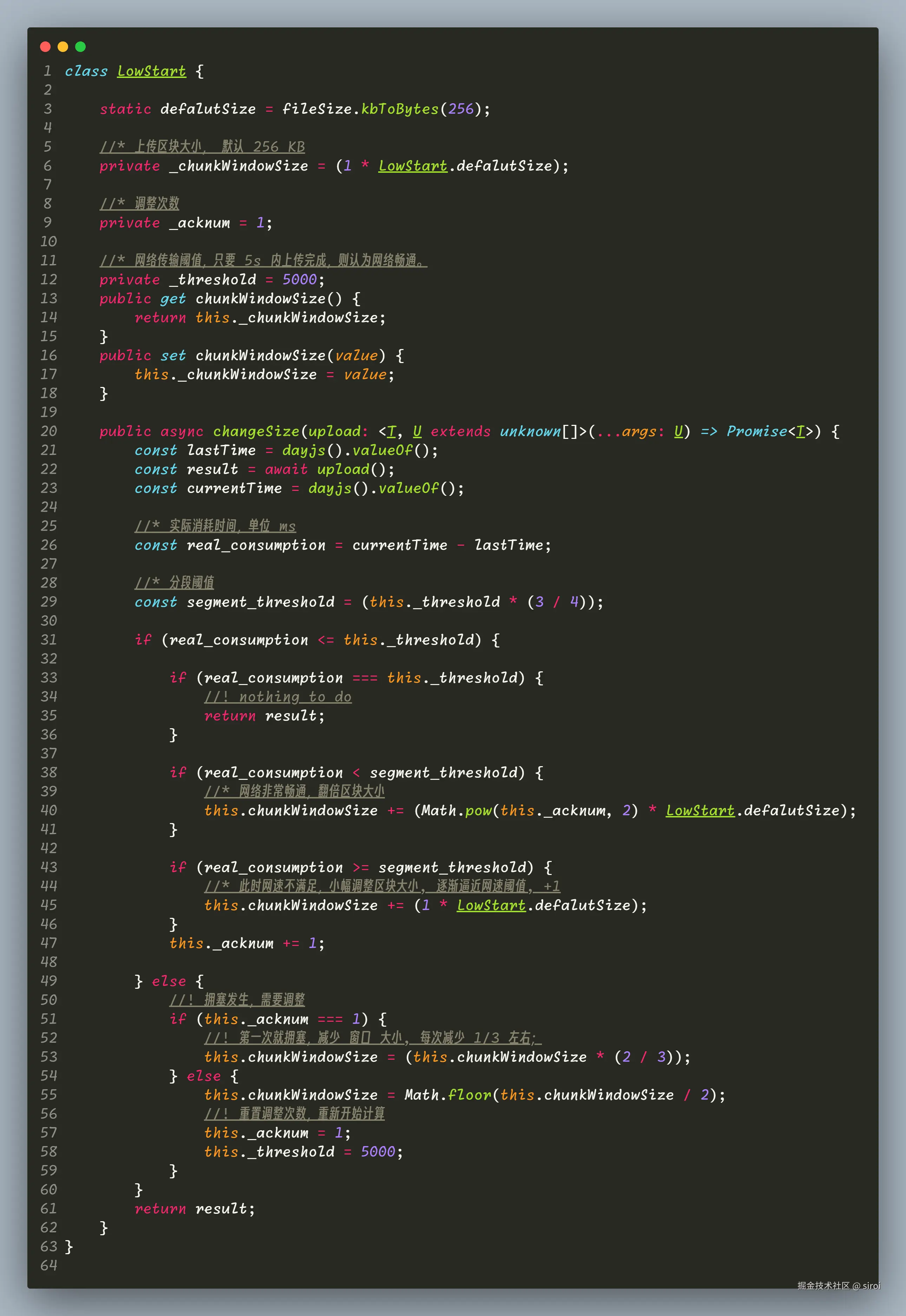This screenshot has width=906, height=1316.
Task: Click the kbToBytes method call
Action: [400, 109]
